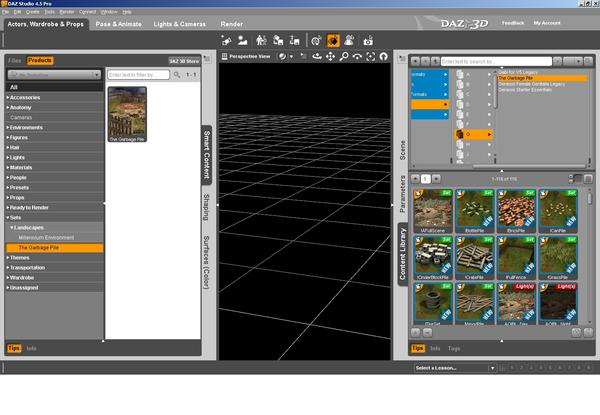Click the two-figures toolbar icon
Viewport: 600px width, 415px height.
[x=261, y=40]
